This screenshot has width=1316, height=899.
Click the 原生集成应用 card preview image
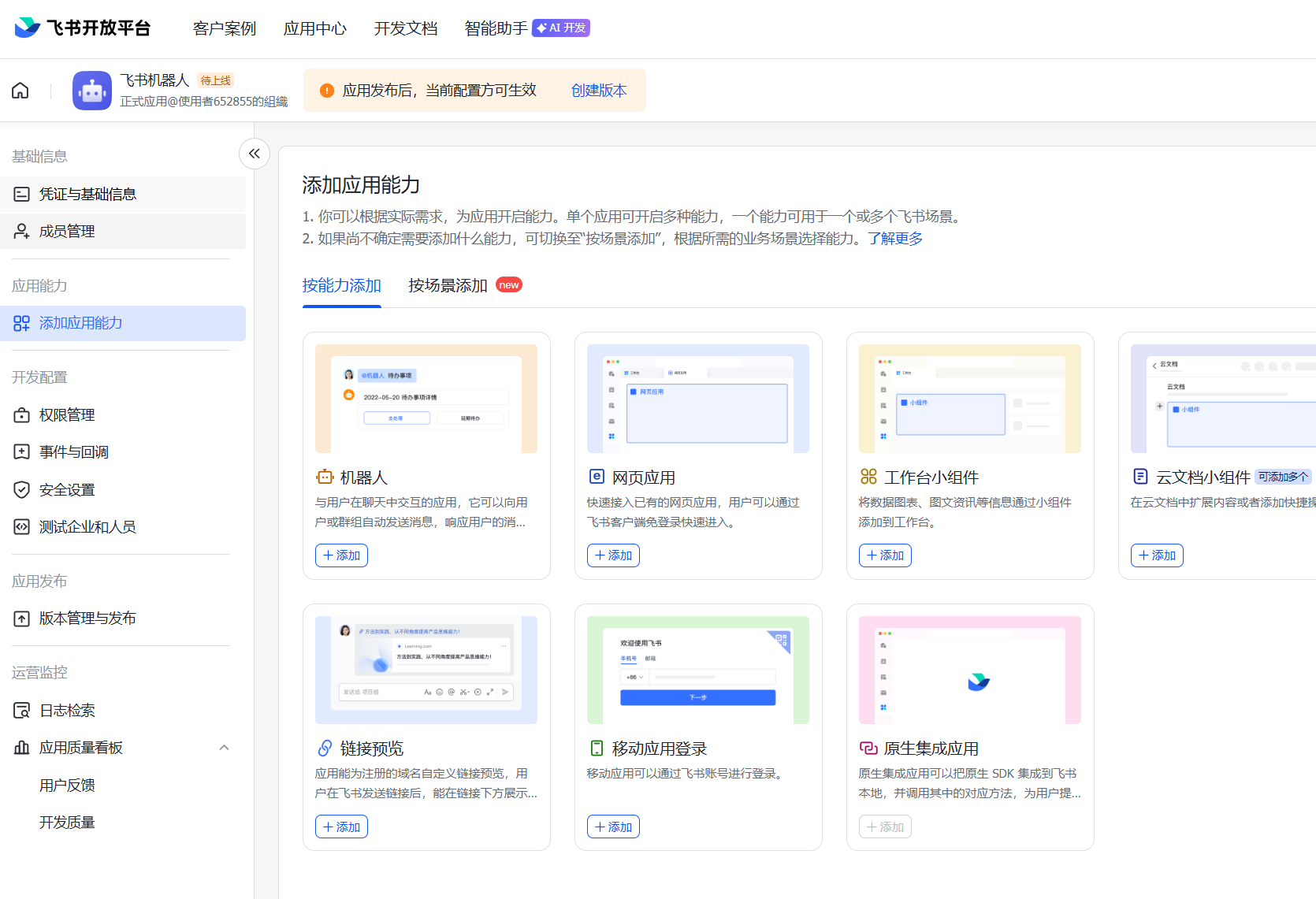(x=970, y=670)
